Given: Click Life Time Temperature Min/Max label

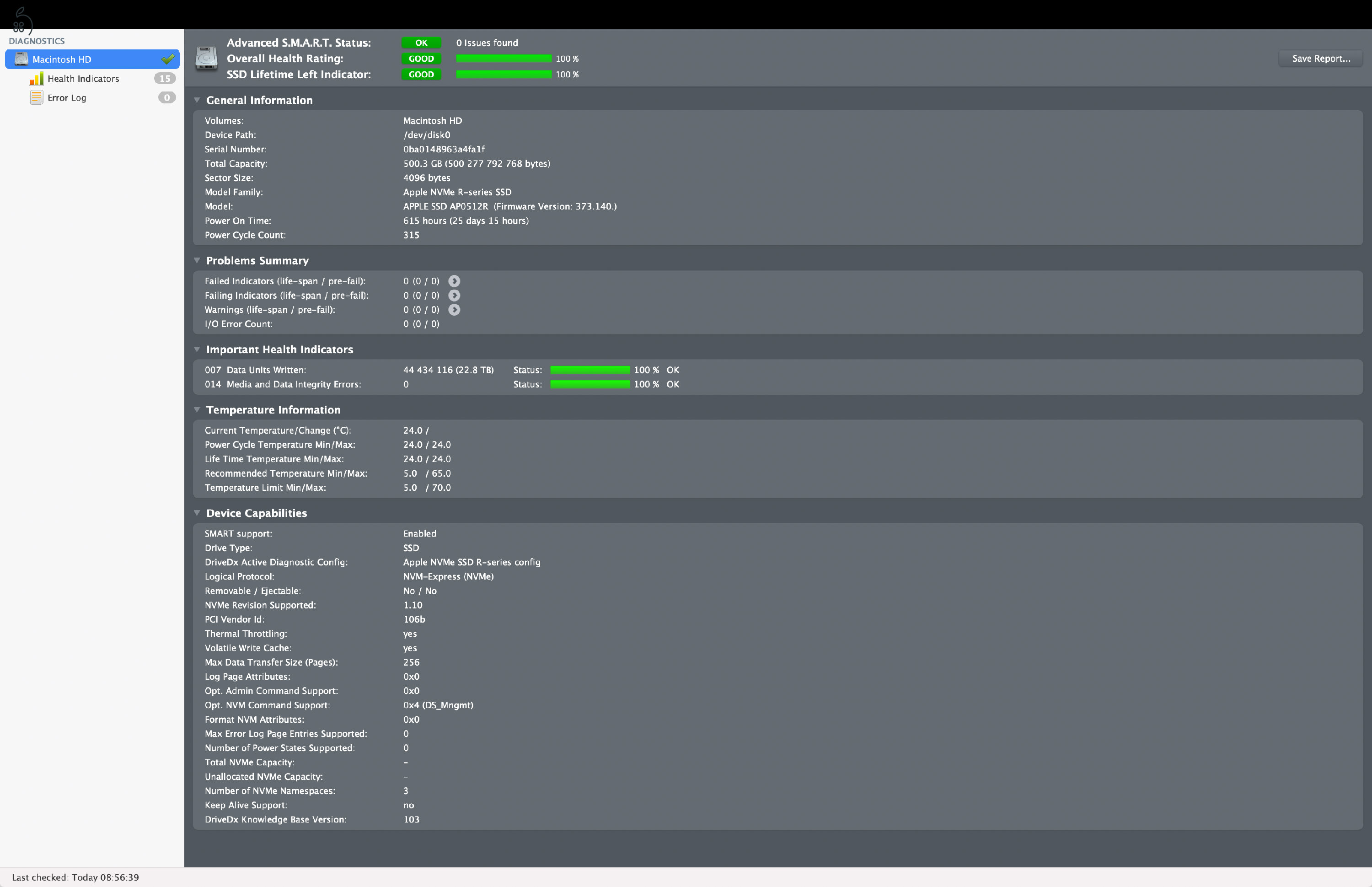Looking at the screenshot, I should 274,459.
